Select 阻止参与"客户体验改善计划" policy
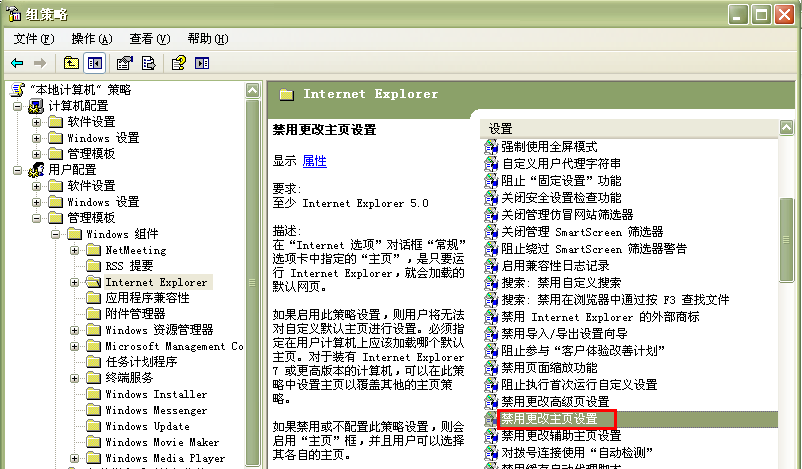802x469 pixels. [583, 351]
